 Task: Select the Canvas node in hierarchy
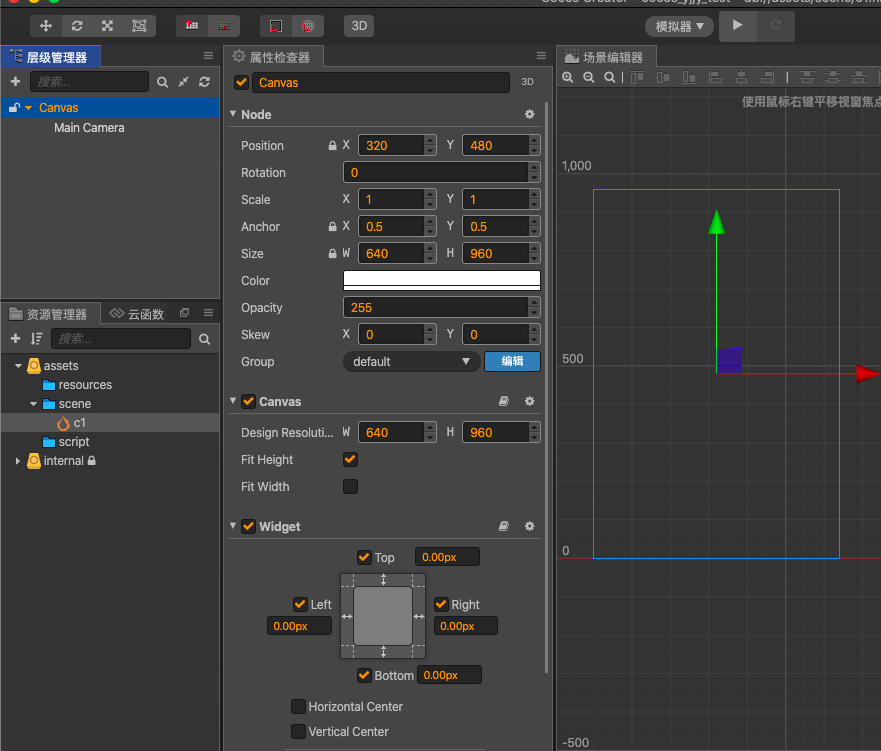(58, 108)
